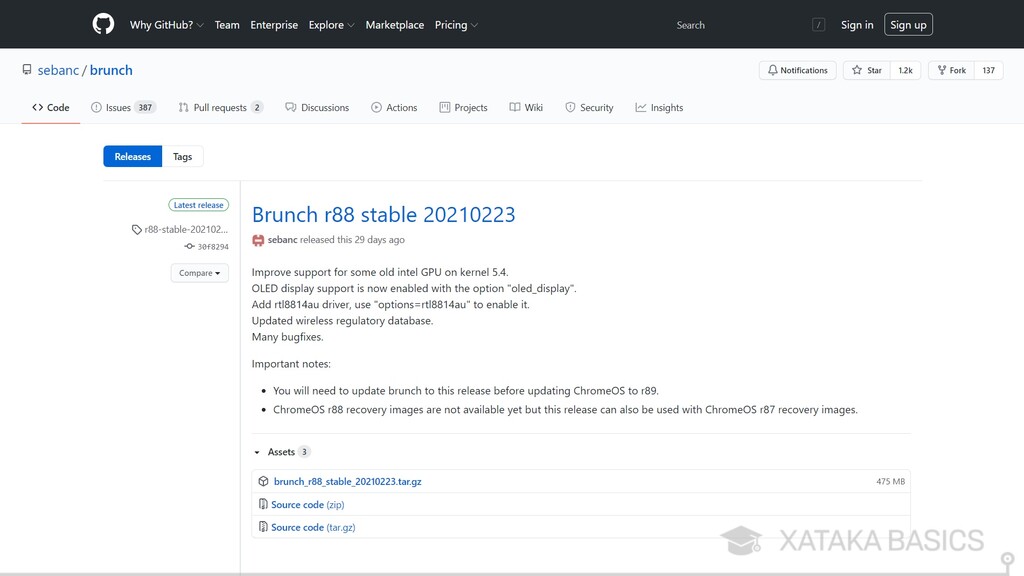Open the Enterprise page
Screen dimensions: 1024x576
tap(274, 25)
